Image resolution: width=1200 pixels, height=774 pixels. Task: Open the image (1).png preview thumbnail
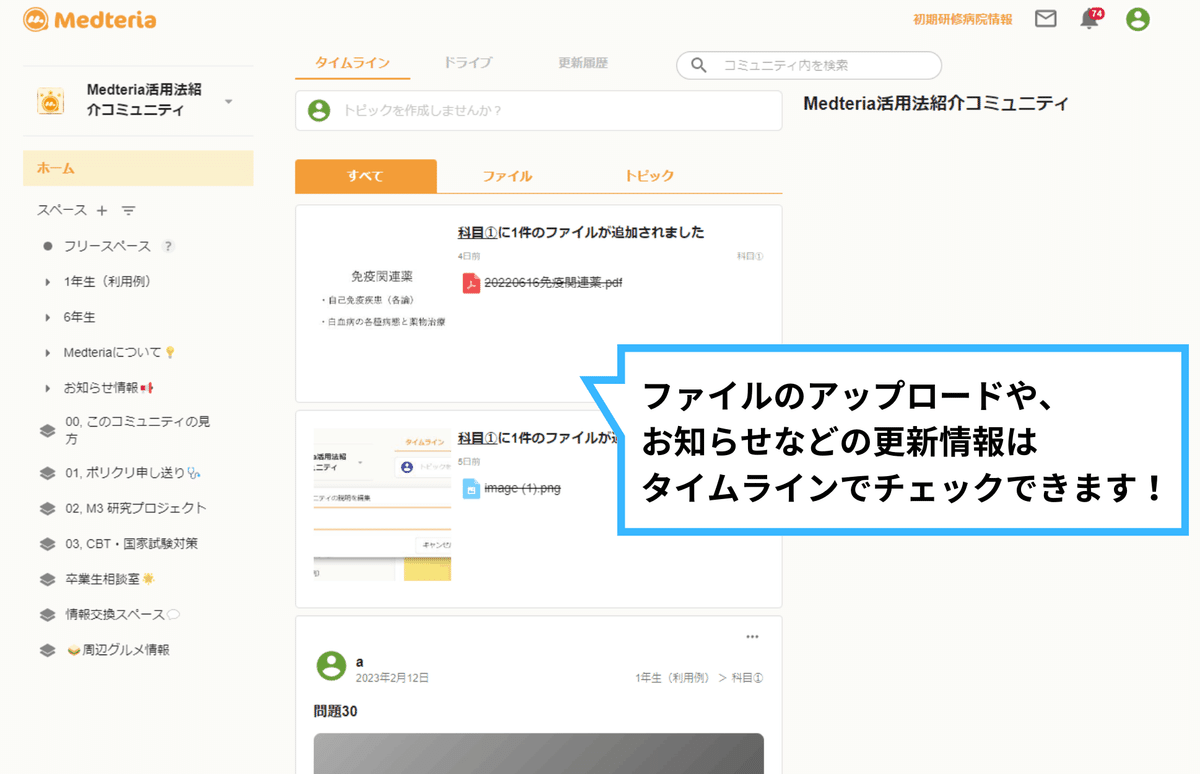pos(382,505)
